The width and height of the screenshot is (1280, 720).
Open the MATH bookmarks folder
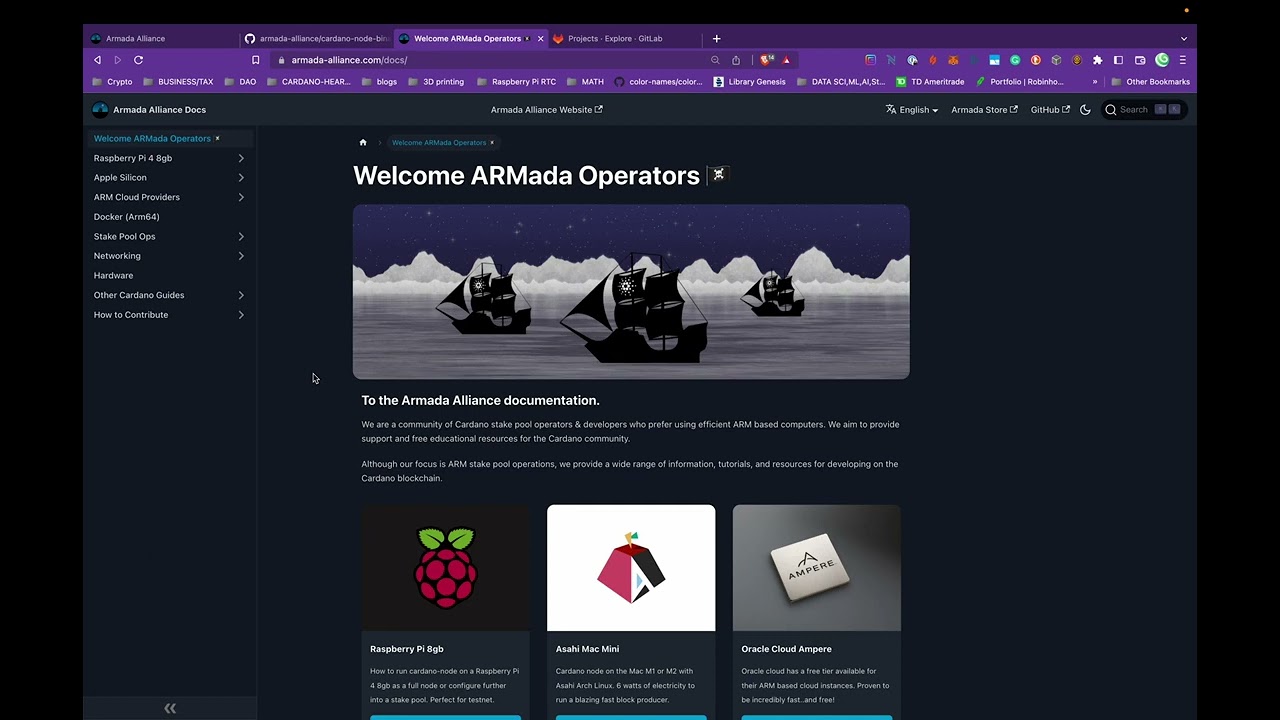tap(586, 82)
